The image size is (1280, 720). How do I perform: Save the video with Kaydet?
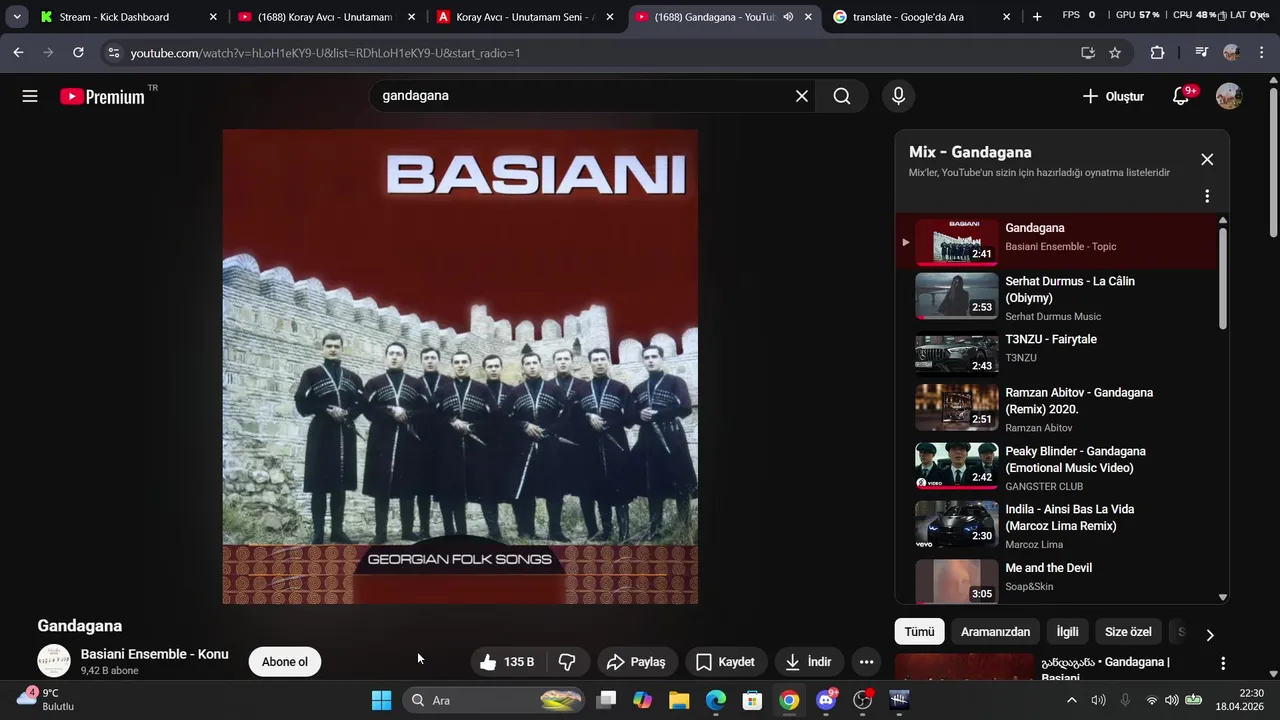725,662
